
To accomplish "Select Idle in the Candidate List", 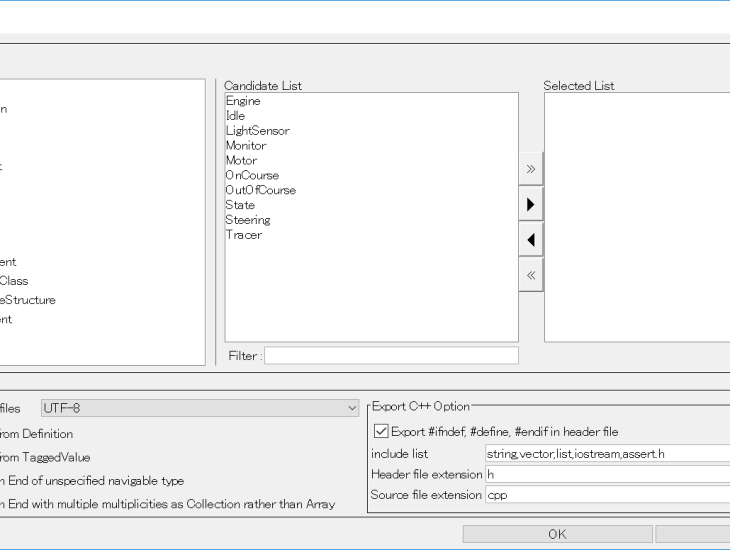I will coord(235,116).
